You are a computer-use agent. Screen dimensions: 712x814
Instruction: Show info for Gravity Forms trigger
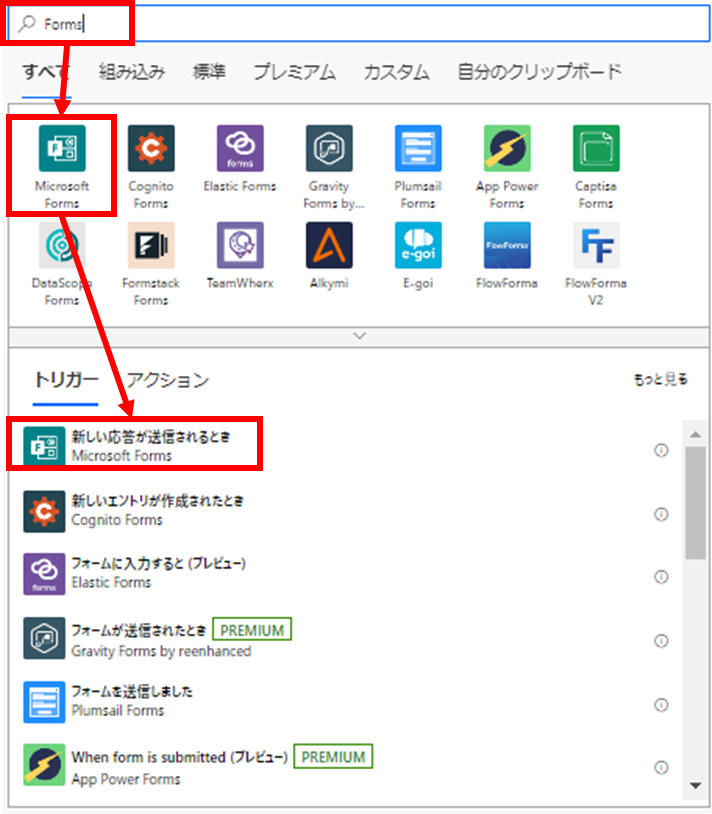pos(661,641)
